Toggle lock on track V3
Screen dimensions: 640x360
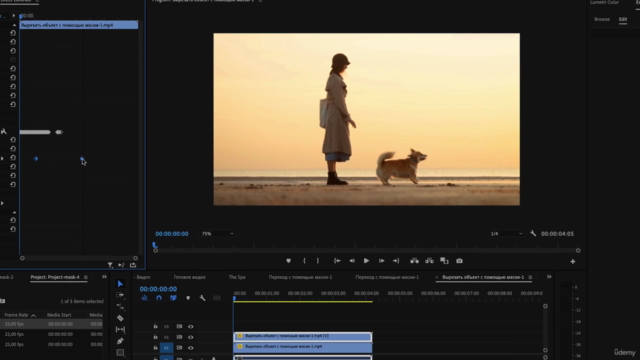pos(156,327)
